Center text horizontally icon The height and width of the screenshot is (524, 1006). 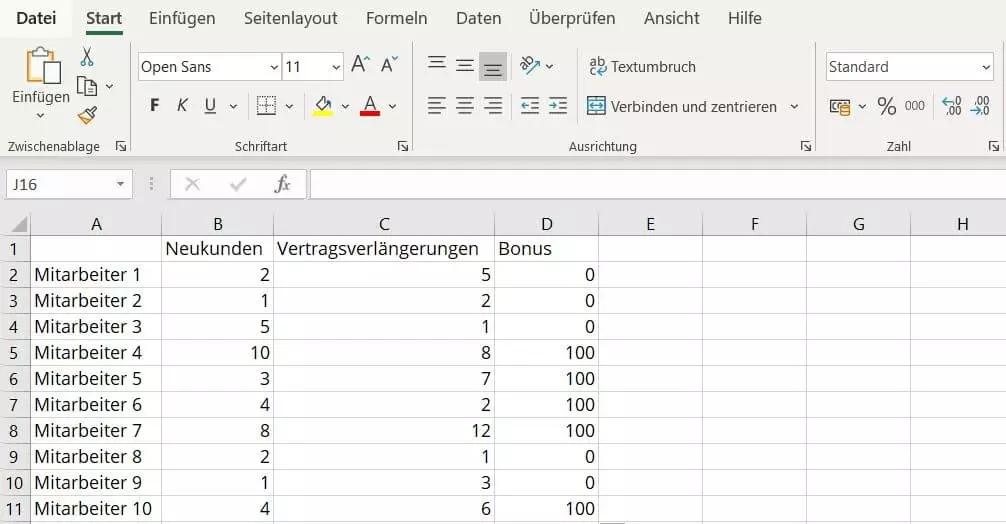(x=465, y=105)
